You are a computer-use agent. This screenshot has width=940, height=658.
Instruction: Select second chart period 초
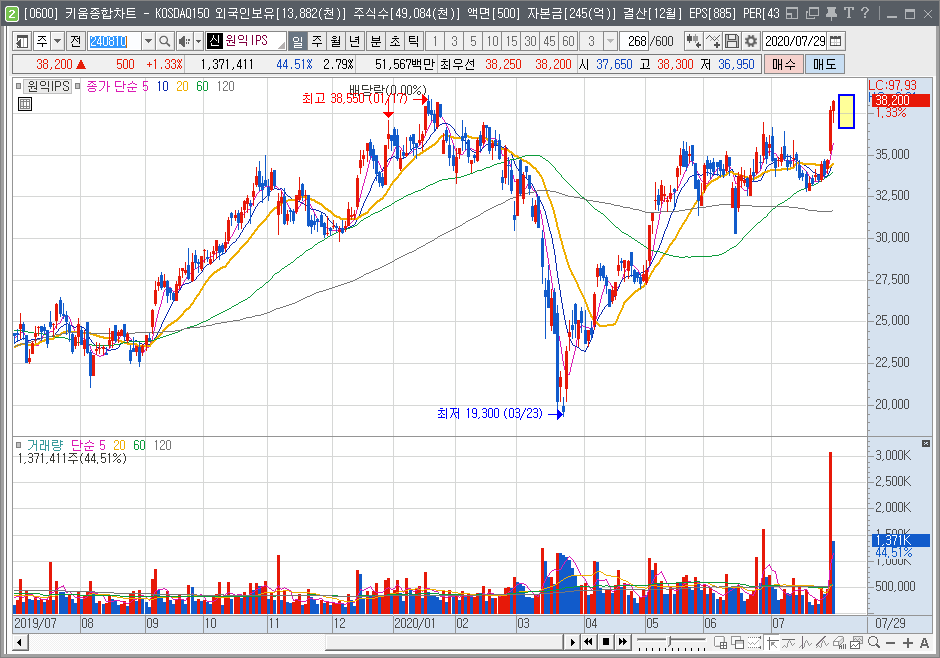coord(394,41)
